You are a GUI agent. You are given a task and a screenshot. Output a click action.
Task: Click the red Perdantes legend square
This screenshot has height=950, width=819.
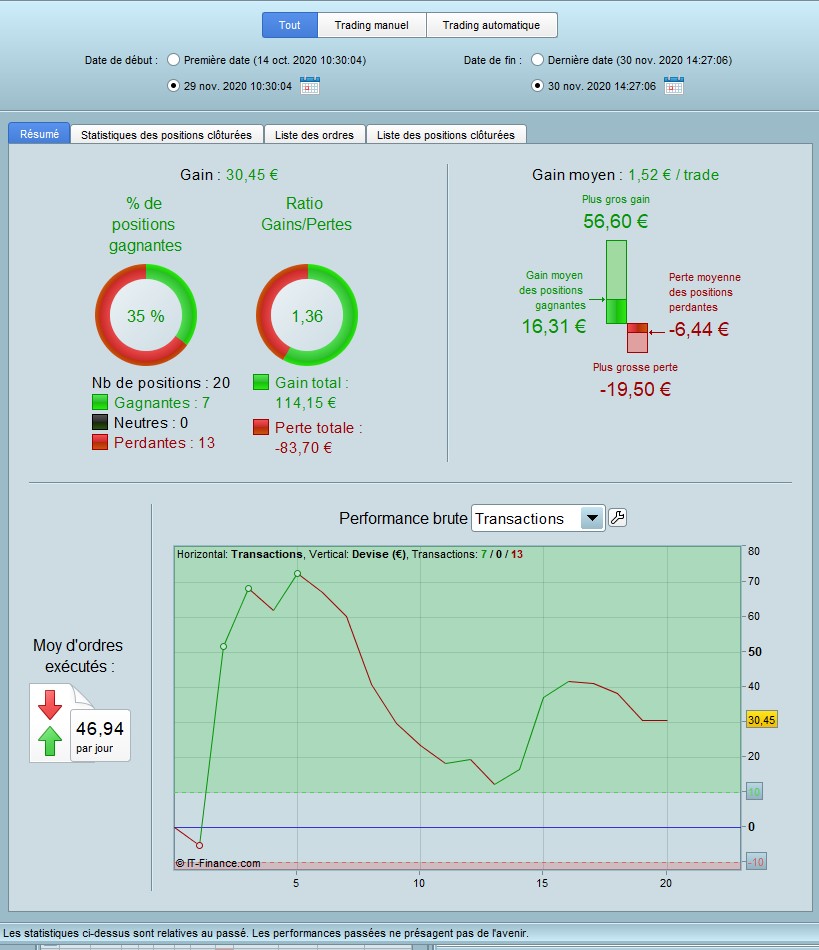[100, 442]
